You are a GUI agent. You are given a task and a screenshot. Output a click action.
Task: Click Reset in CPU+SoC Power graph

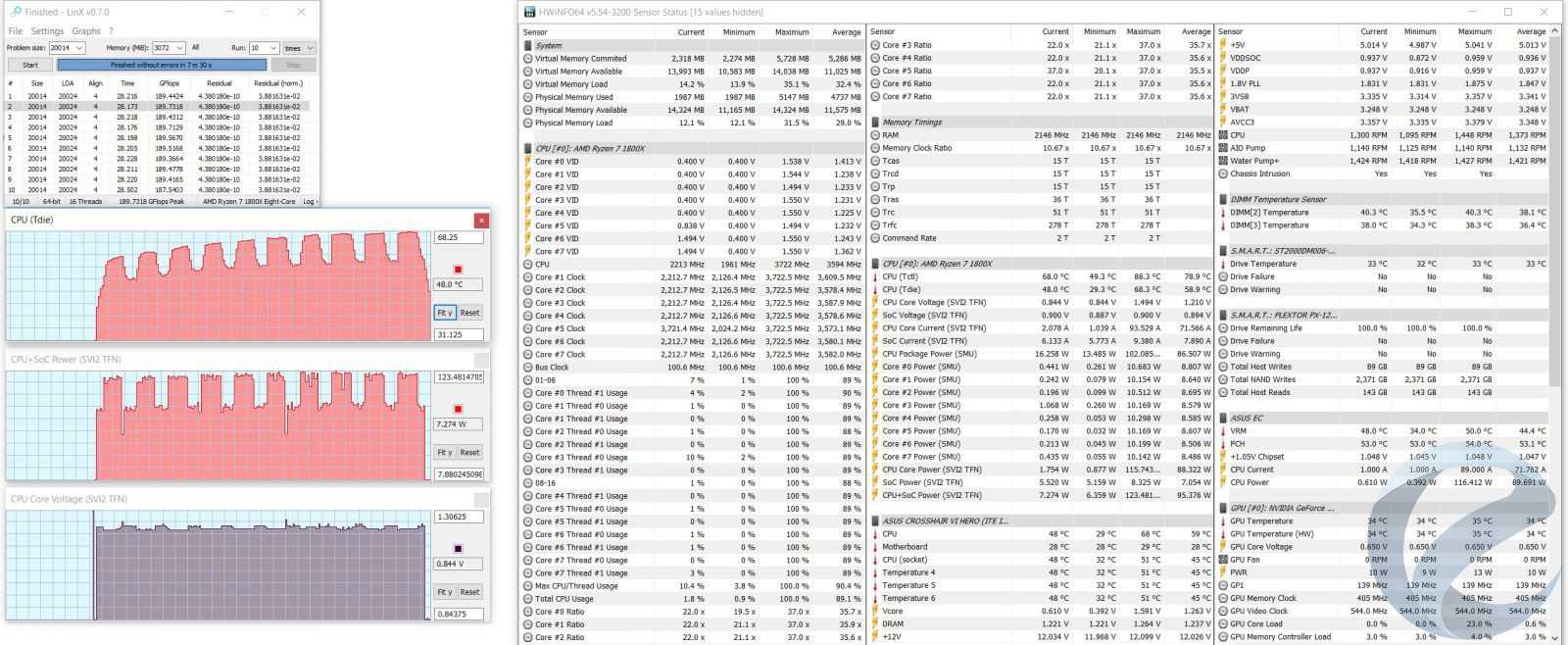[x=470, y=453]
